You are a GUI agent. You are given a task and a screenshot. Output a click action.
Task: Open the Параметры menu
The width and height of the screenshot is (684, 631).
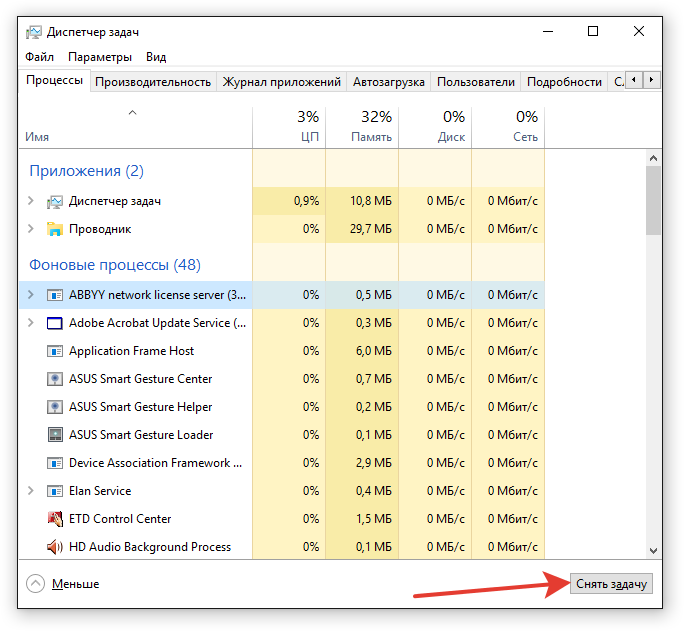pos(100,57)
